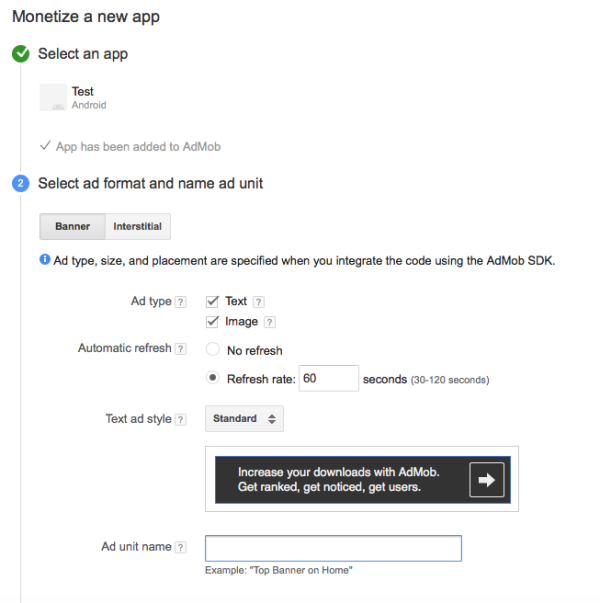Click the blue info icon beside the SDK note
600x603 pixels.
pyautogui.click(x=45, y=260)
